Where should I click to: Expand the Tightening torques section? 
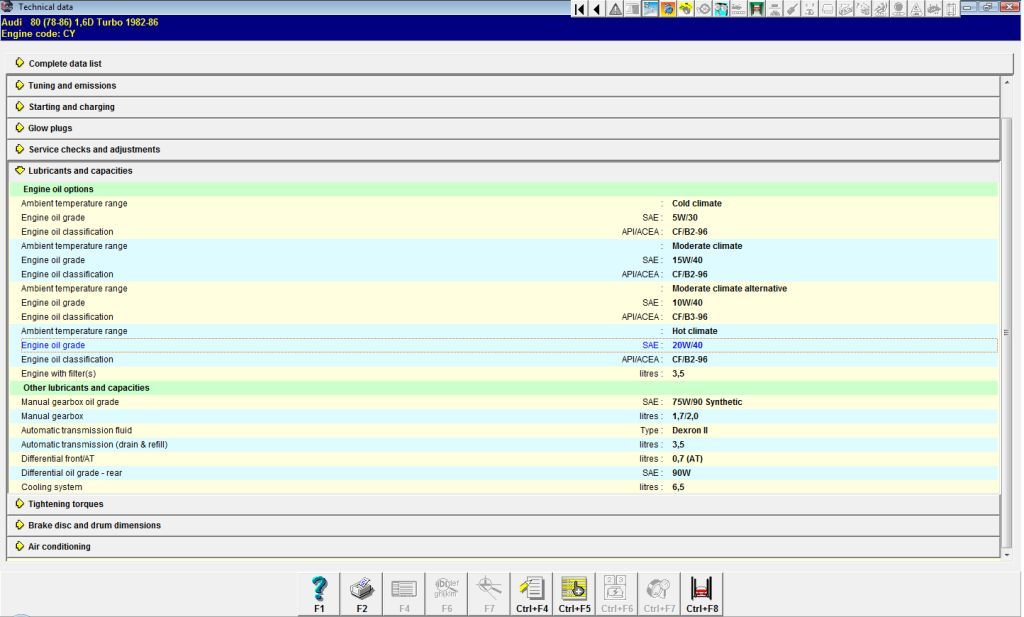(x=504, y=504)
